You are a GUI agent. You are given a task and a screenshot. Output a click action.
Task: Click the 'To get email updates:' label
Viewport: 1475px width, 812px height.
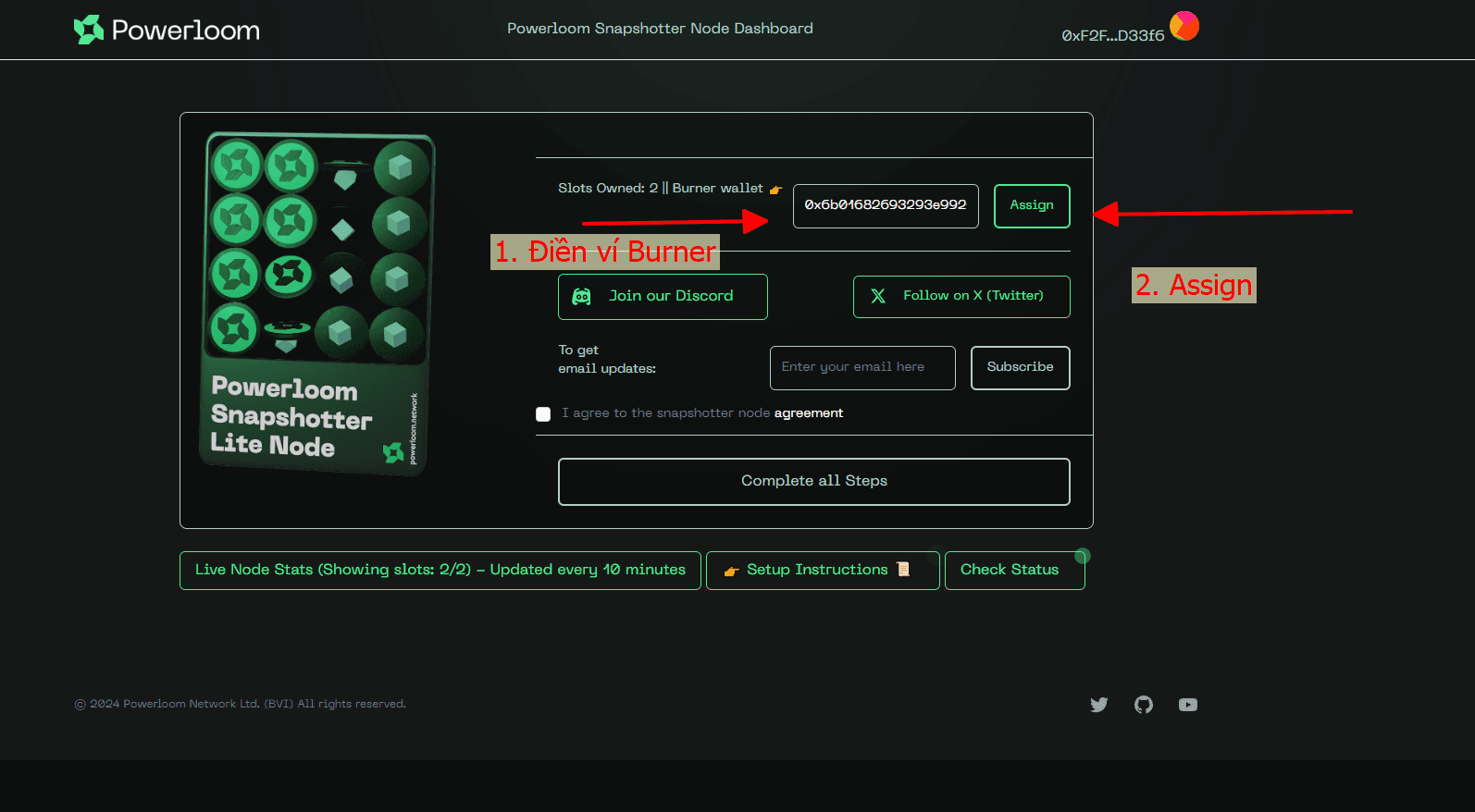(x=607, y=360)
